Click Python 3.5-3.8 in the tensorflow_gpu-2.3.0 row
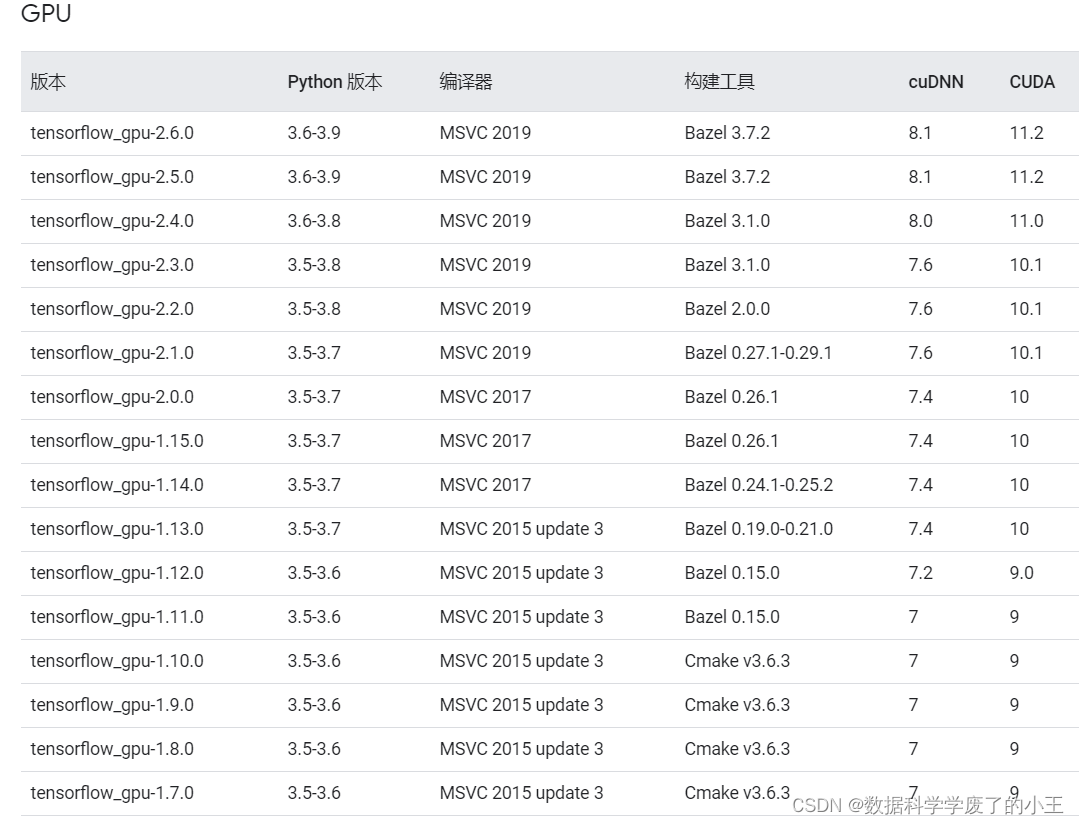 point(314,265)
